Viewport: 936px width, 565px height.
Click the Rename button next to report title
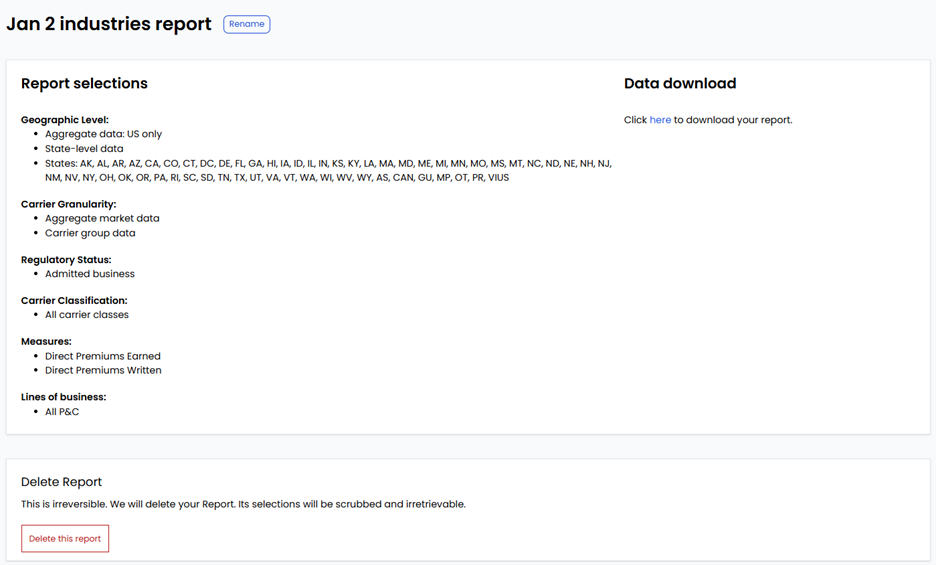click(x=247, y=24)
